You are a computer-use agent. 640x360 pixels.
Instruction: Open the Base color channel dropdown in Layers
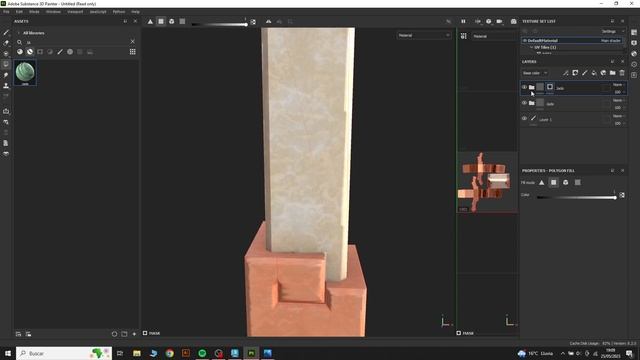click(535, 73)
